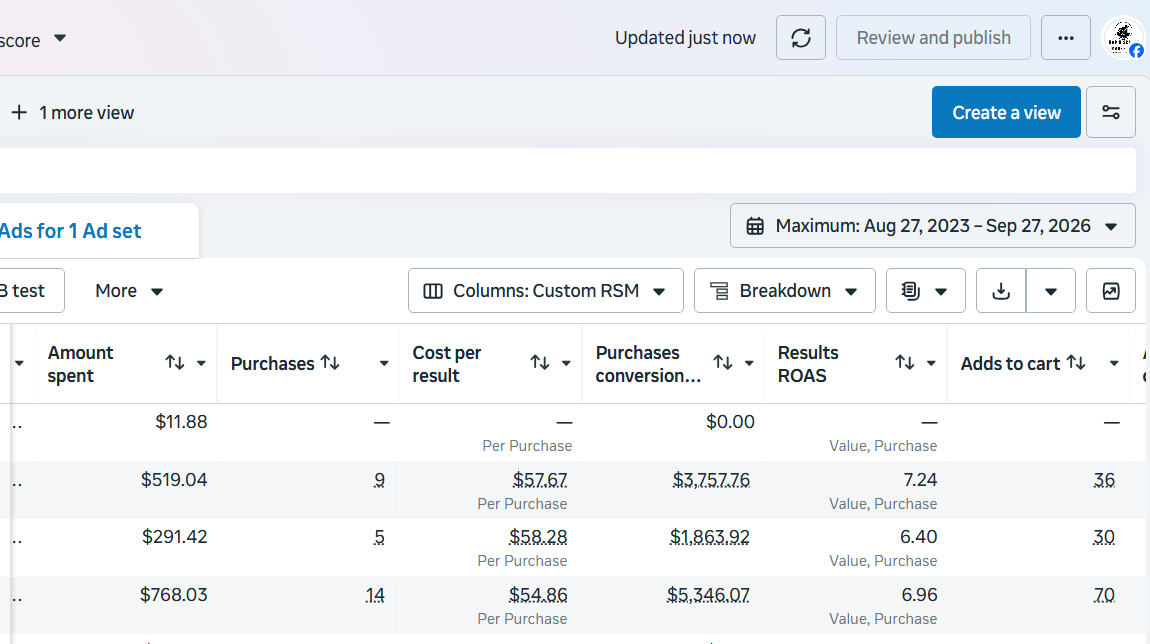Click ROAS value 6.40
The width and height of the screenshot is (1150, 644).
(918, 537)
